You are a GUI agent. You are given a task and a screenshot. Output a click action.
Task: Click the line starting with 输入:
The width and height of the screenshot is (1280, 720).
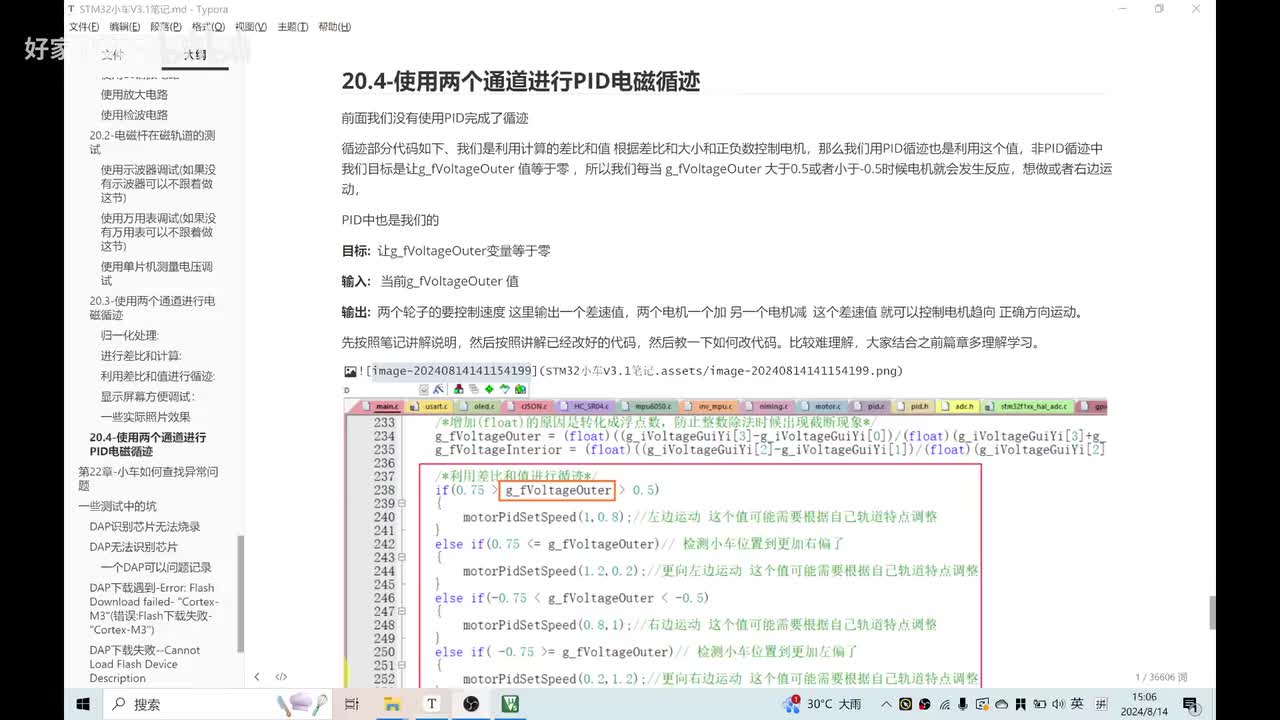tap(430, 282)
